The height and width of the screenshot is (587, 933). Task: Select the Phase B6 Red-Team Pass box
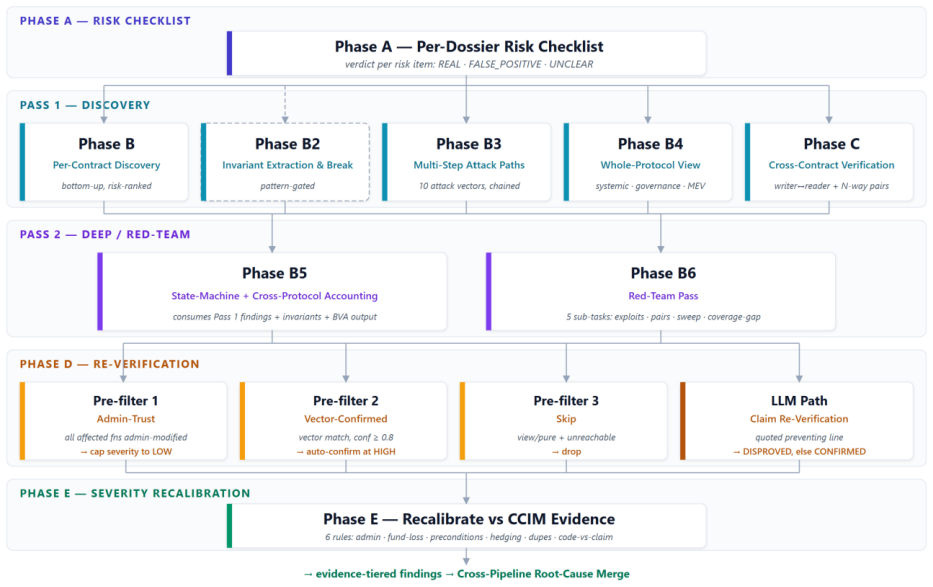pos(660,291)
